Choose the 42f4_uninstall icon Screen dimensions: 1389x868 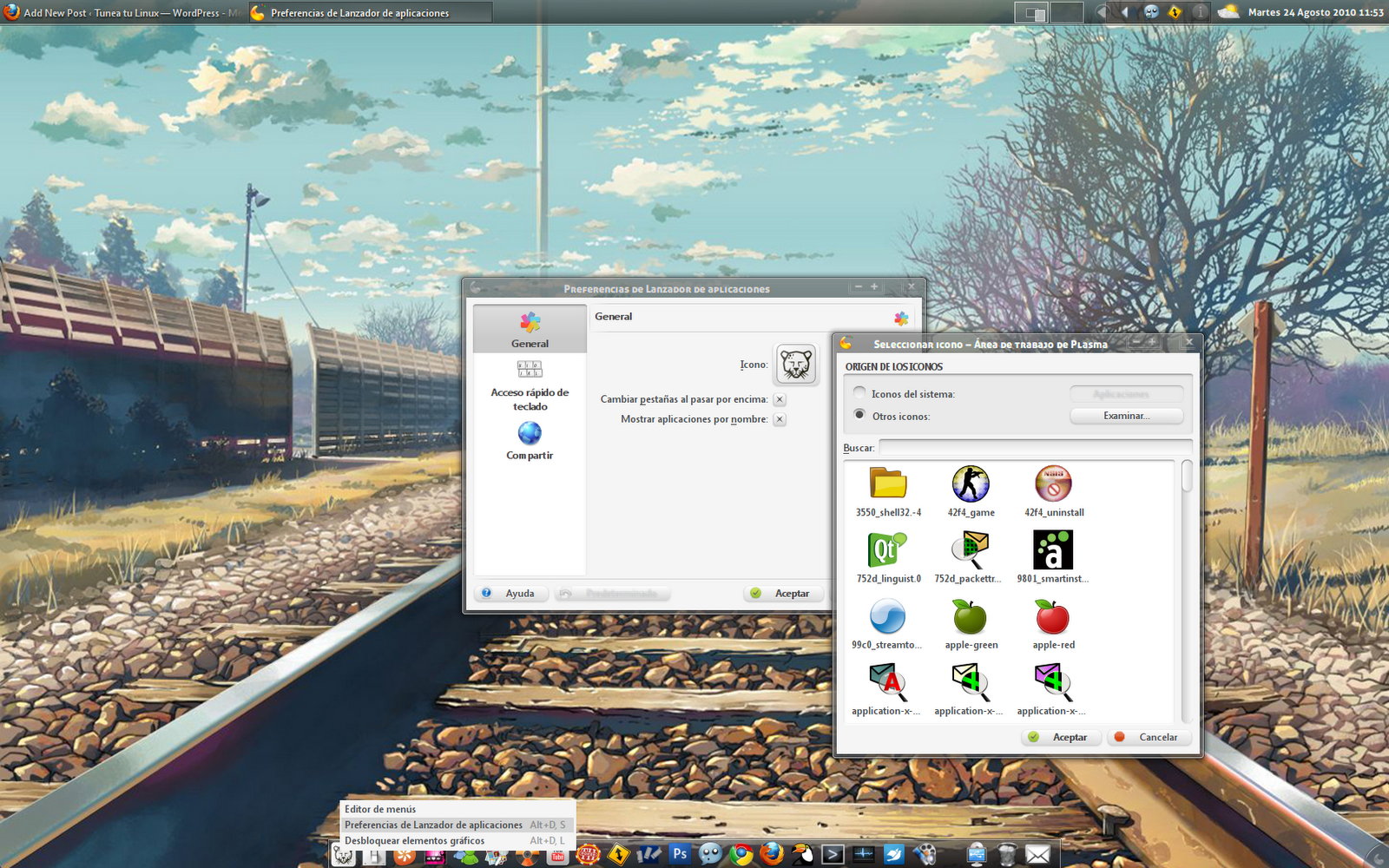1052,485
